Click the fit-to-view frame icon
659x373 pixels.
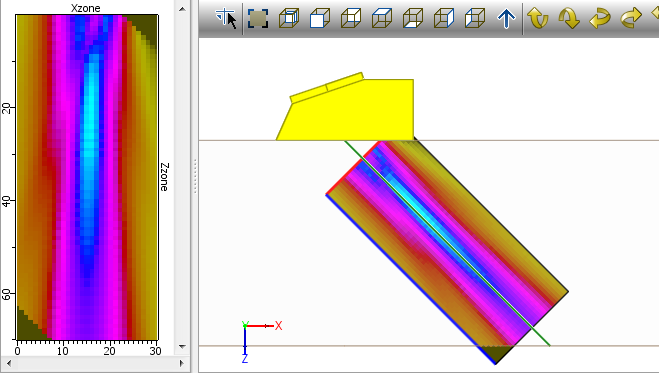click(x=258, y=18)
